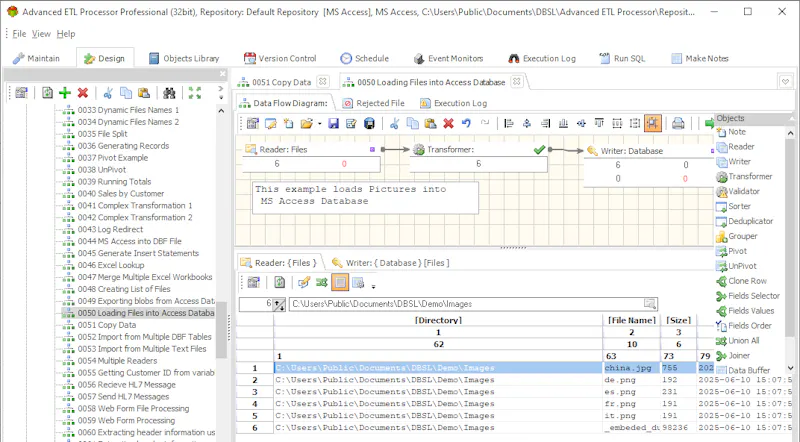Screen dimensions: 800x442
Task: Select tree item 0037 Pivot Example
Action: pos(113,158)
